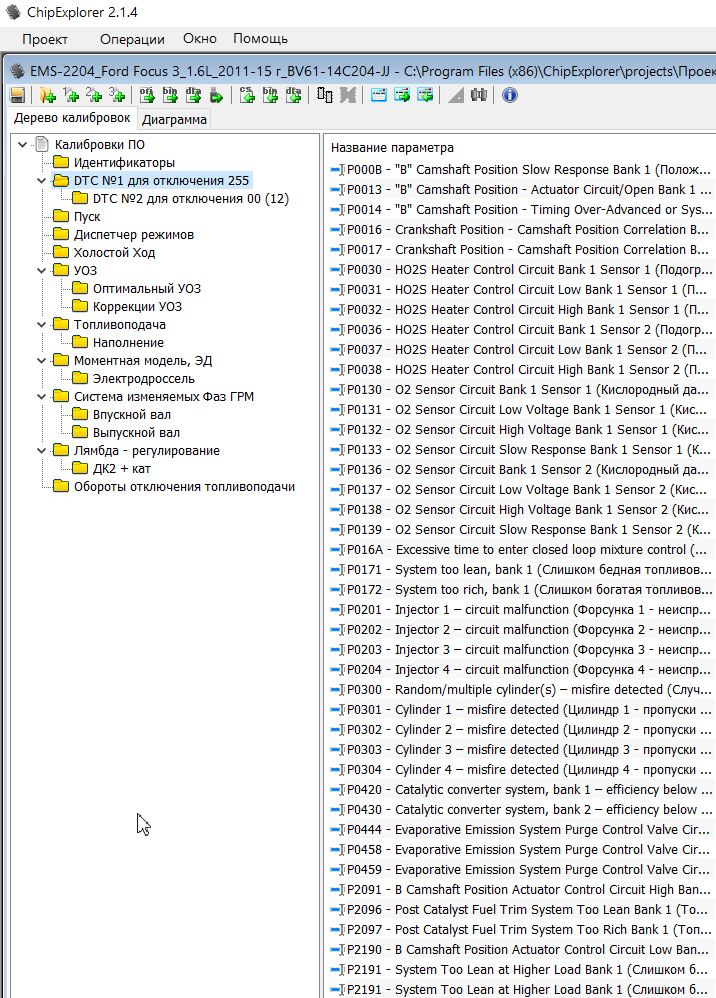Click the toolbar icon numbered 3 with plus

(x=117, y=95)
